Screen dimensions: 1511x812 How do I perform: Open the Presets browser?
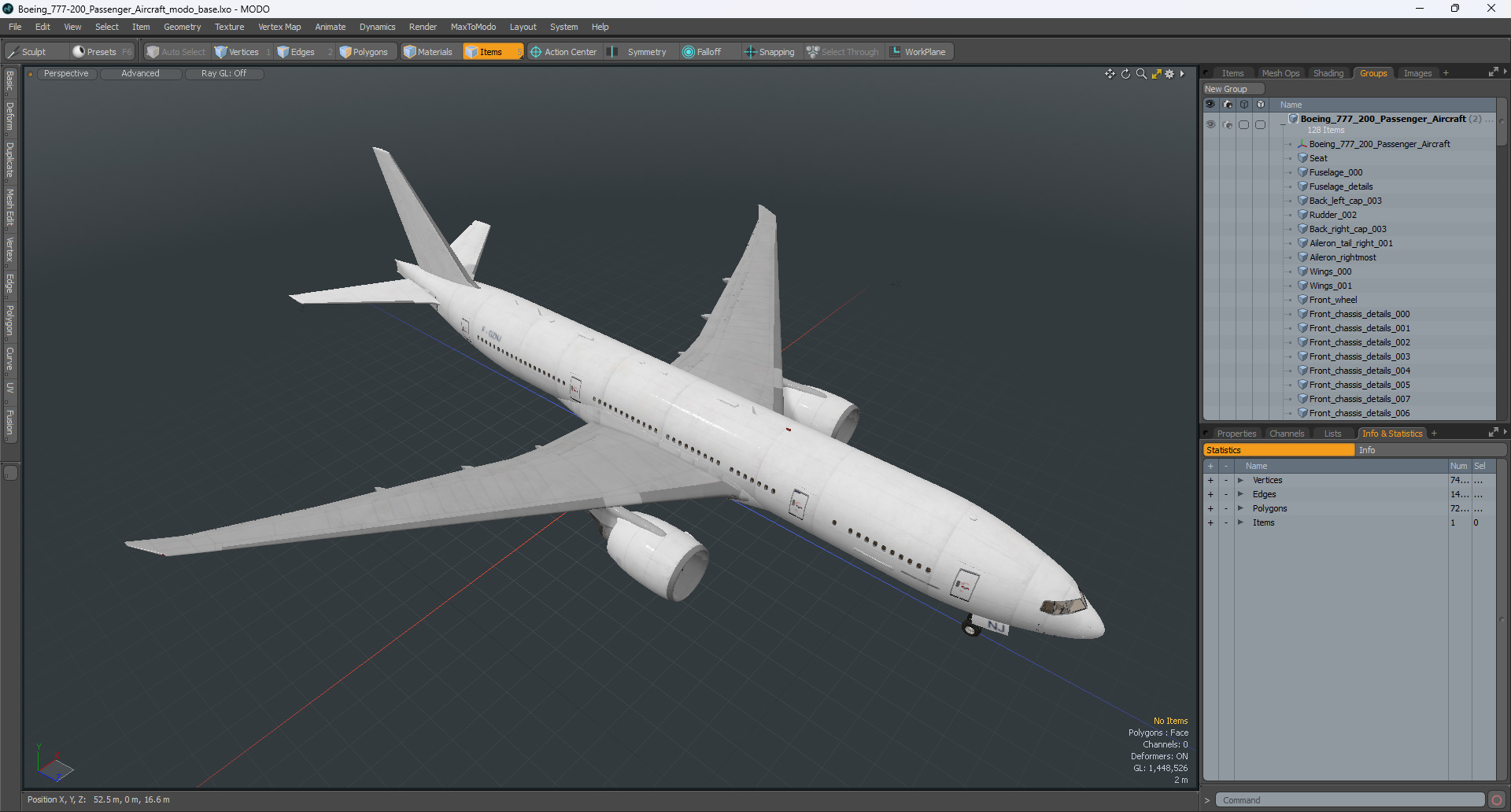(102, 52)
